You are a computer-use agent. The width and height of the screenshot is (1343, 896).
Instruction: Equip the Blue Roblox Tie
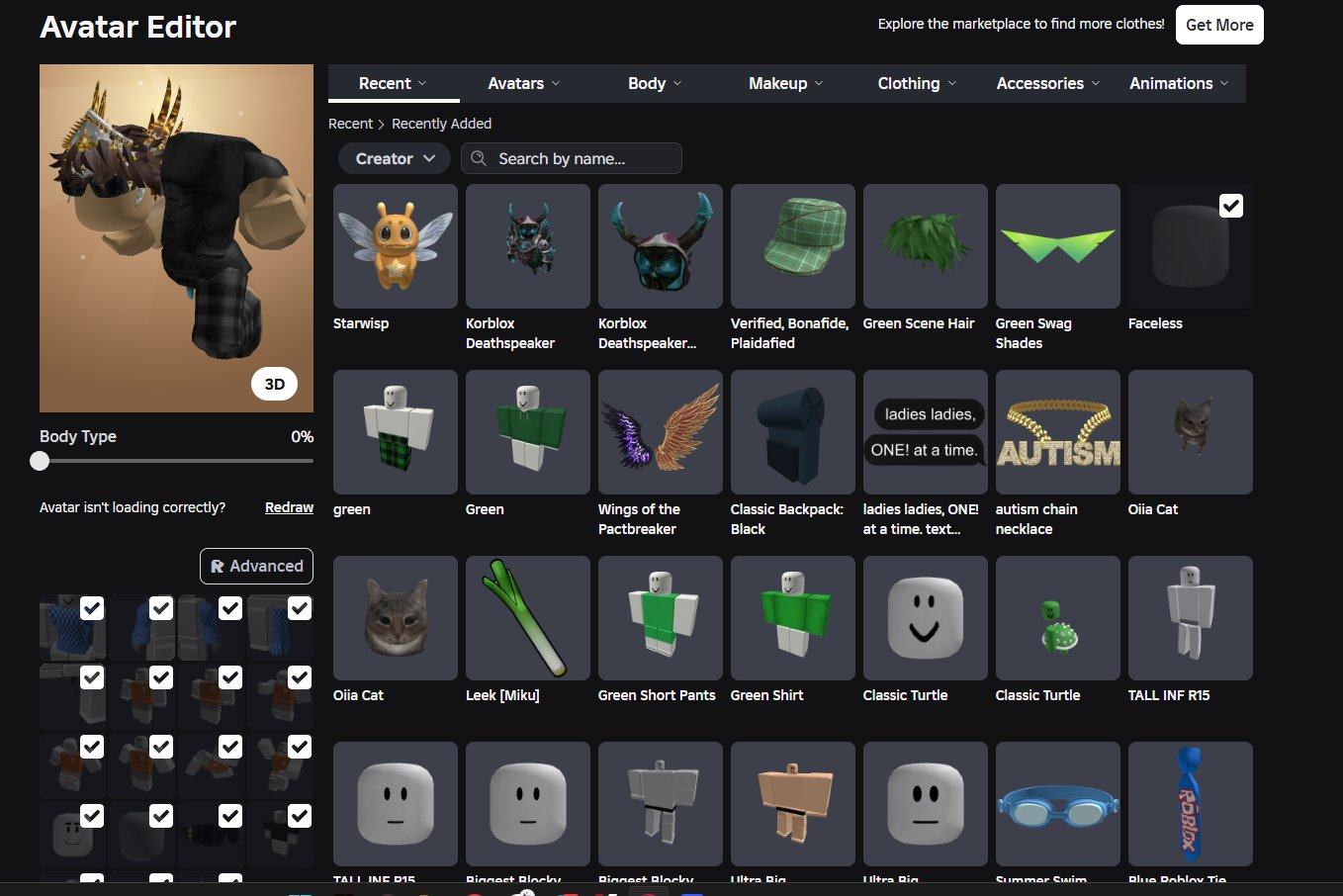(x=1191, y=804)
